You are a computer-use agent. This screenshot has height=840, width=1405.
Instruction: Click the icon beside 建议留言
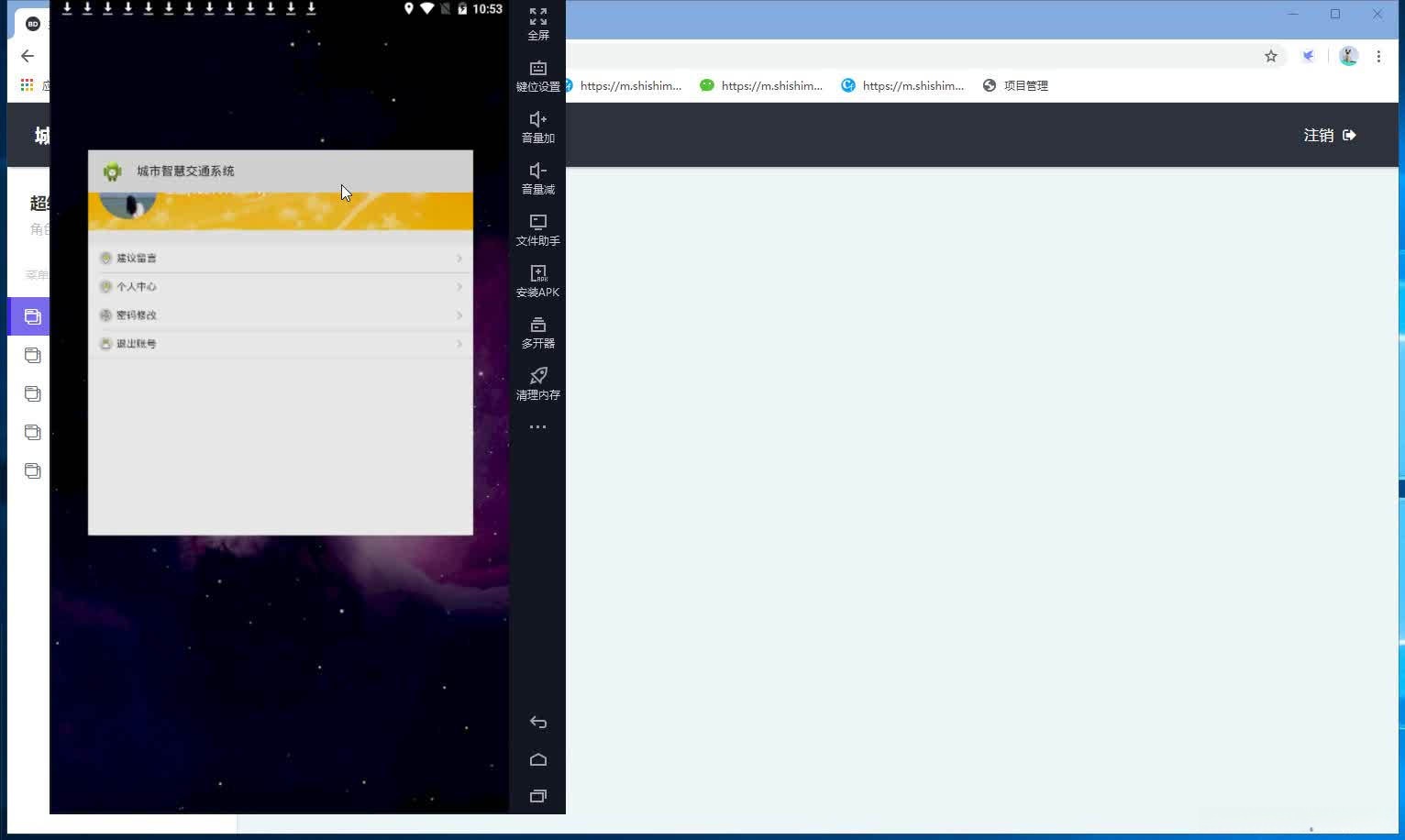click(x=105, y=259)
